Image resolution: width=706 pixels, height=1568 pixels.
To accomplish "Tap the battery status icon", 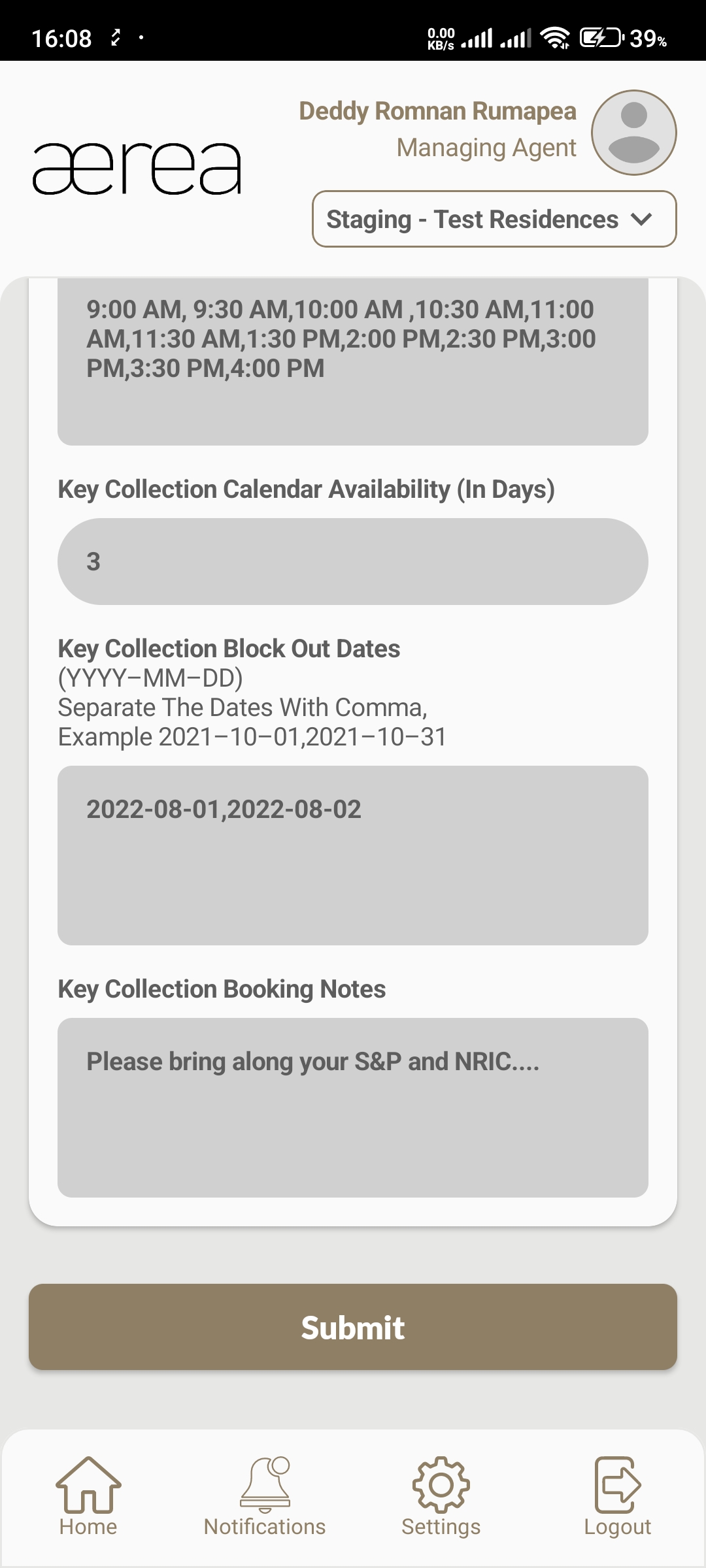I will tap(601, 38).
